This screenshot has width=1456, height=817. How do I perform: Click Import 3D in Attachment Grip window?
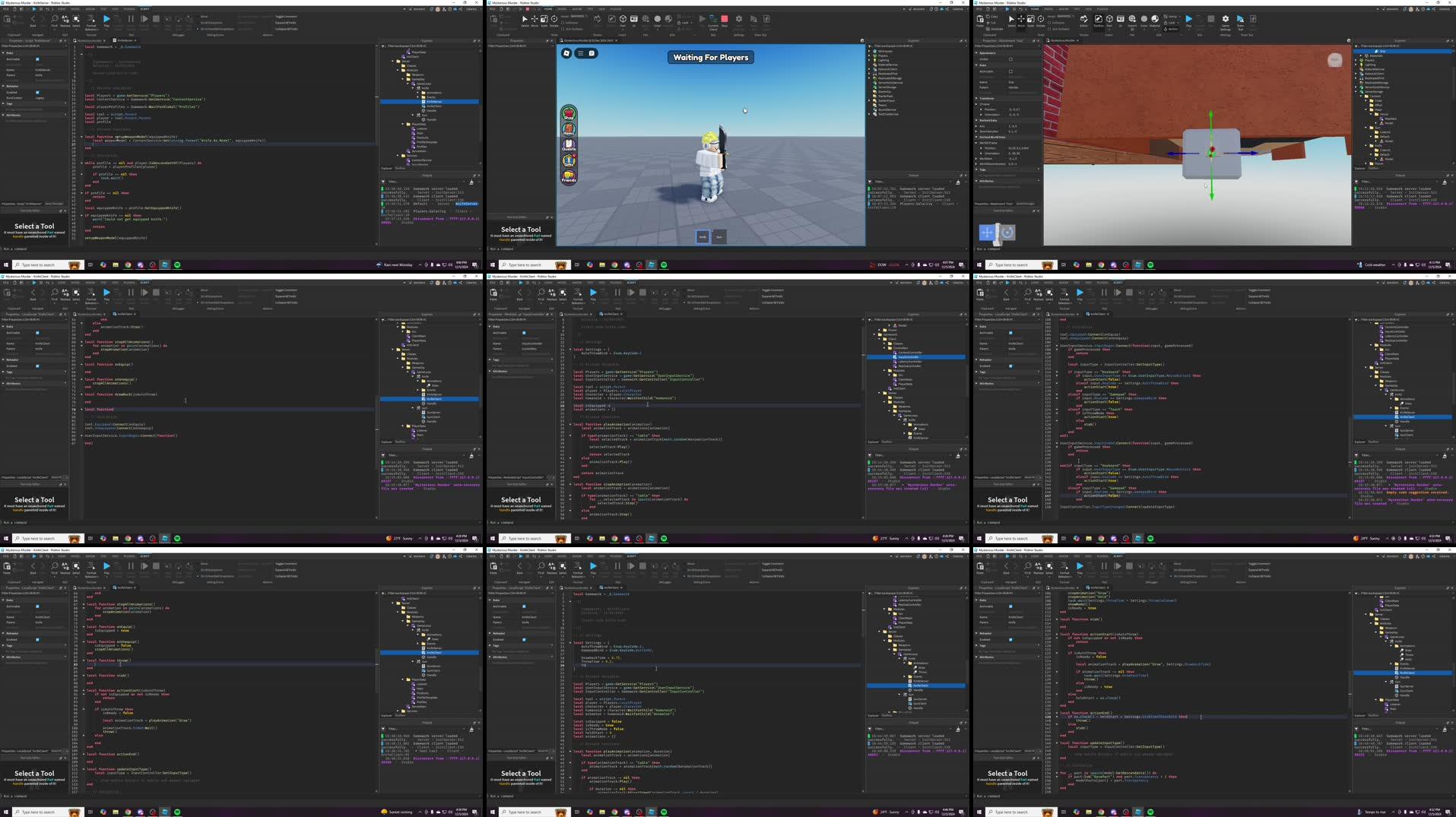(x=1133, y=22)
